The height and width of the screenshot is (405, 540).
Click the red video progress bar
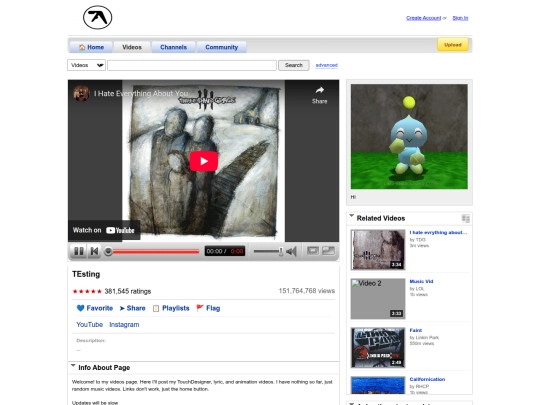point(156,252)
